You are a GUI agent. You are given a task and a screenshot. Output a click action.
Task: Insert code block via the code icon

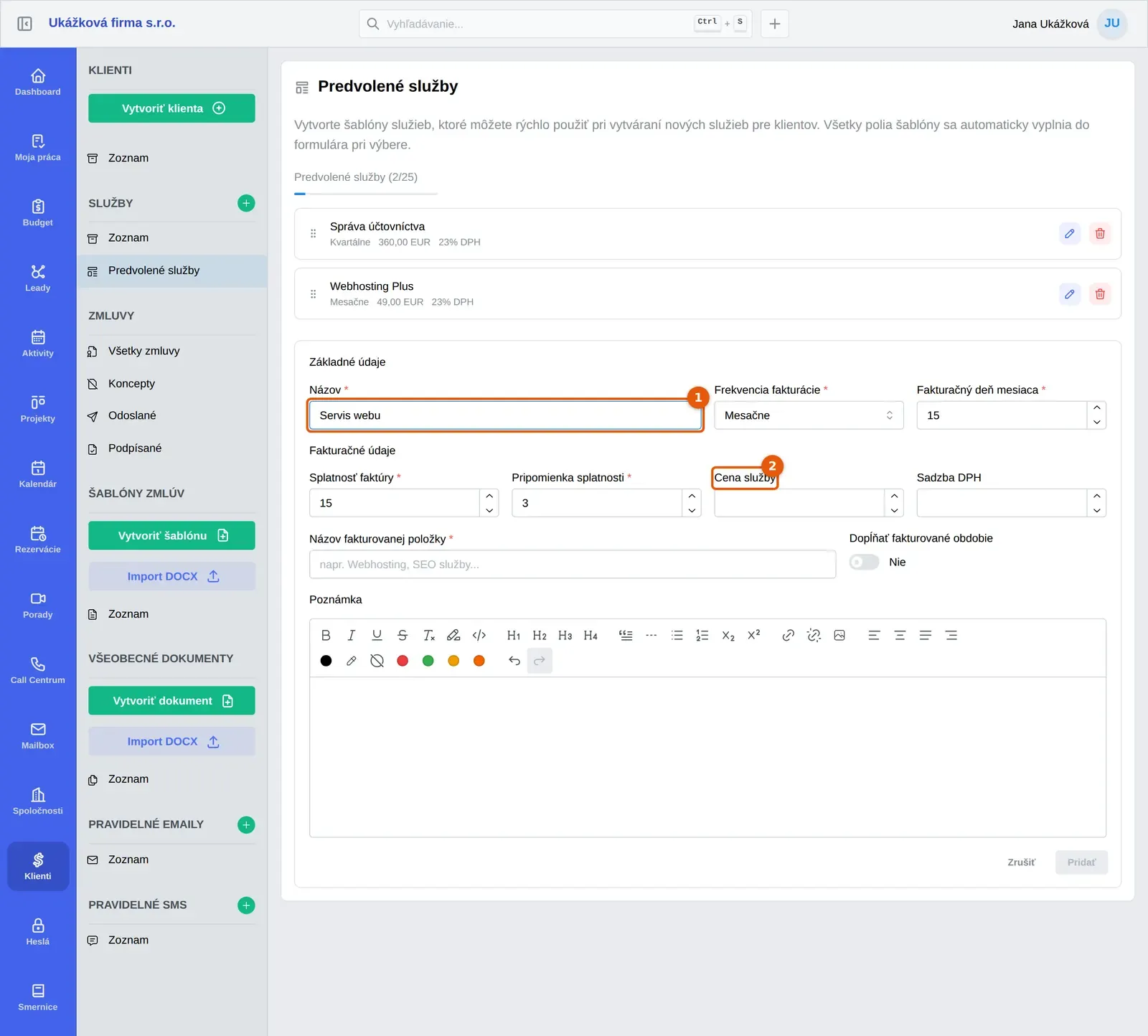tap(479, 635)
